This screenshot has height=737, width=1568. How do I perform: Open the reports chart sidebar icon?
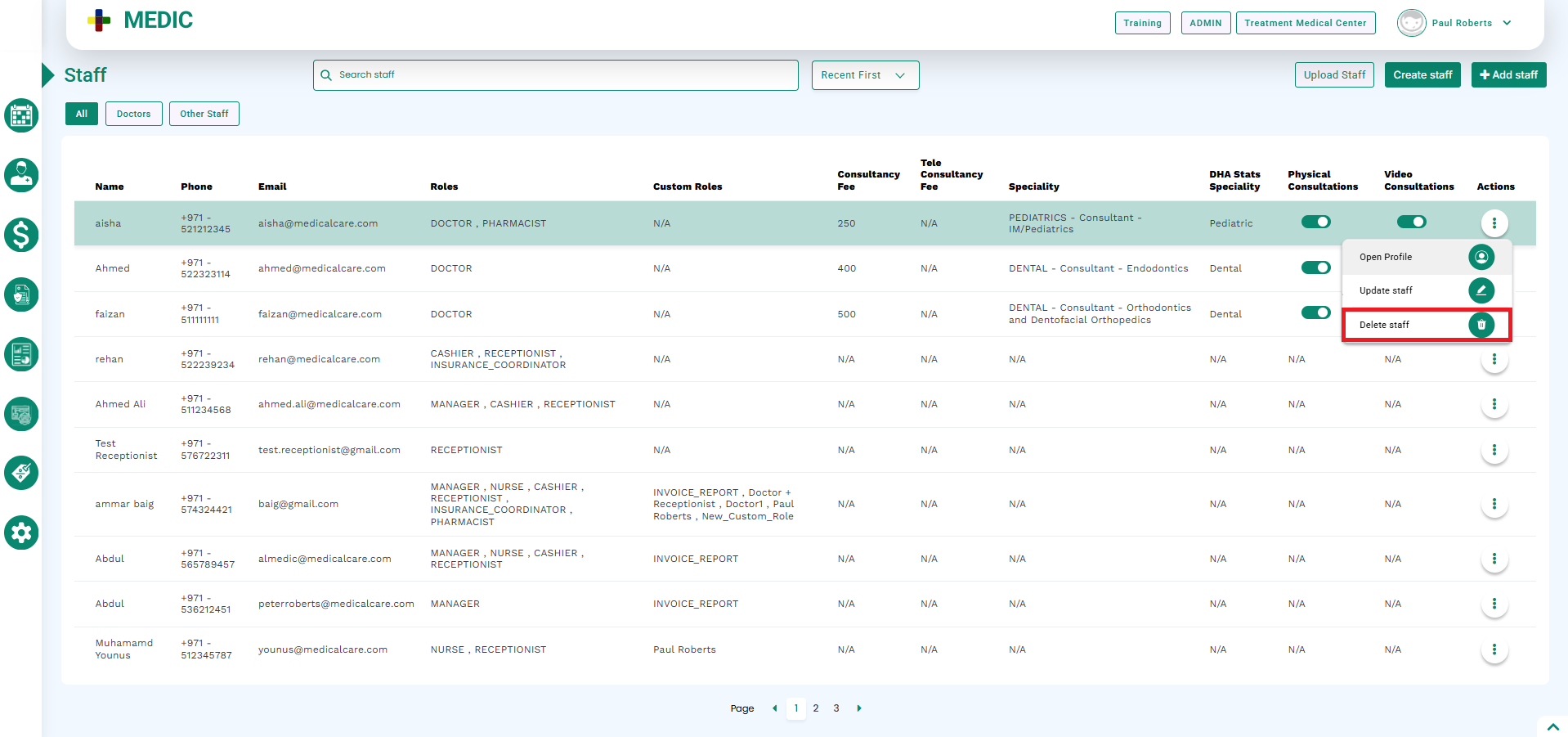point(21,354)
